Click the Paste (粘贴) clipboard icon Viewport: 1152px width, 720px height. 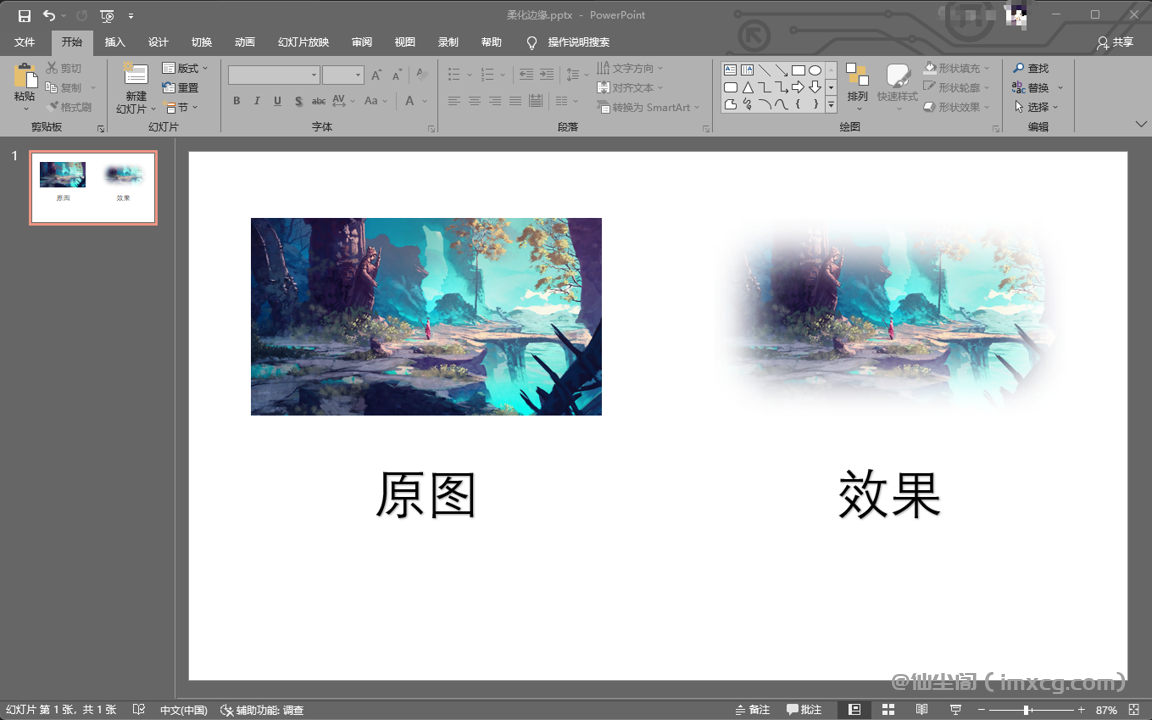[x=25, y=76]
